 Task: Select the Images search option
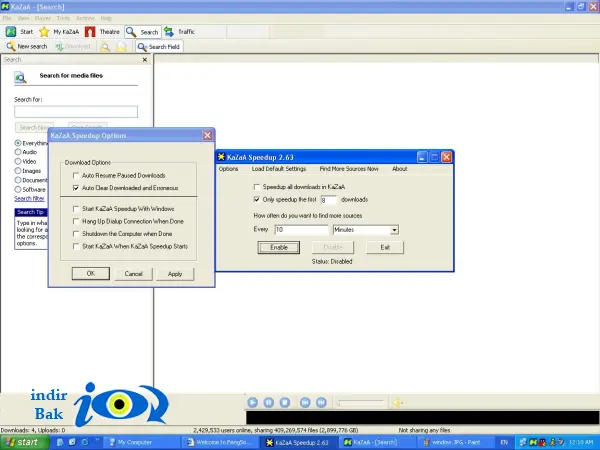tap(18, 171)
